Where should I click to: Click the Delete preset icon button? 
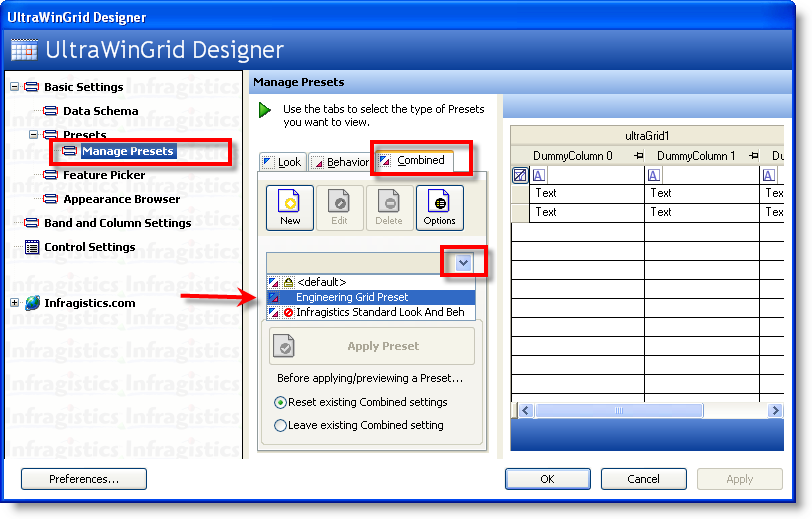pyautogui.click(x=389, y=208)
